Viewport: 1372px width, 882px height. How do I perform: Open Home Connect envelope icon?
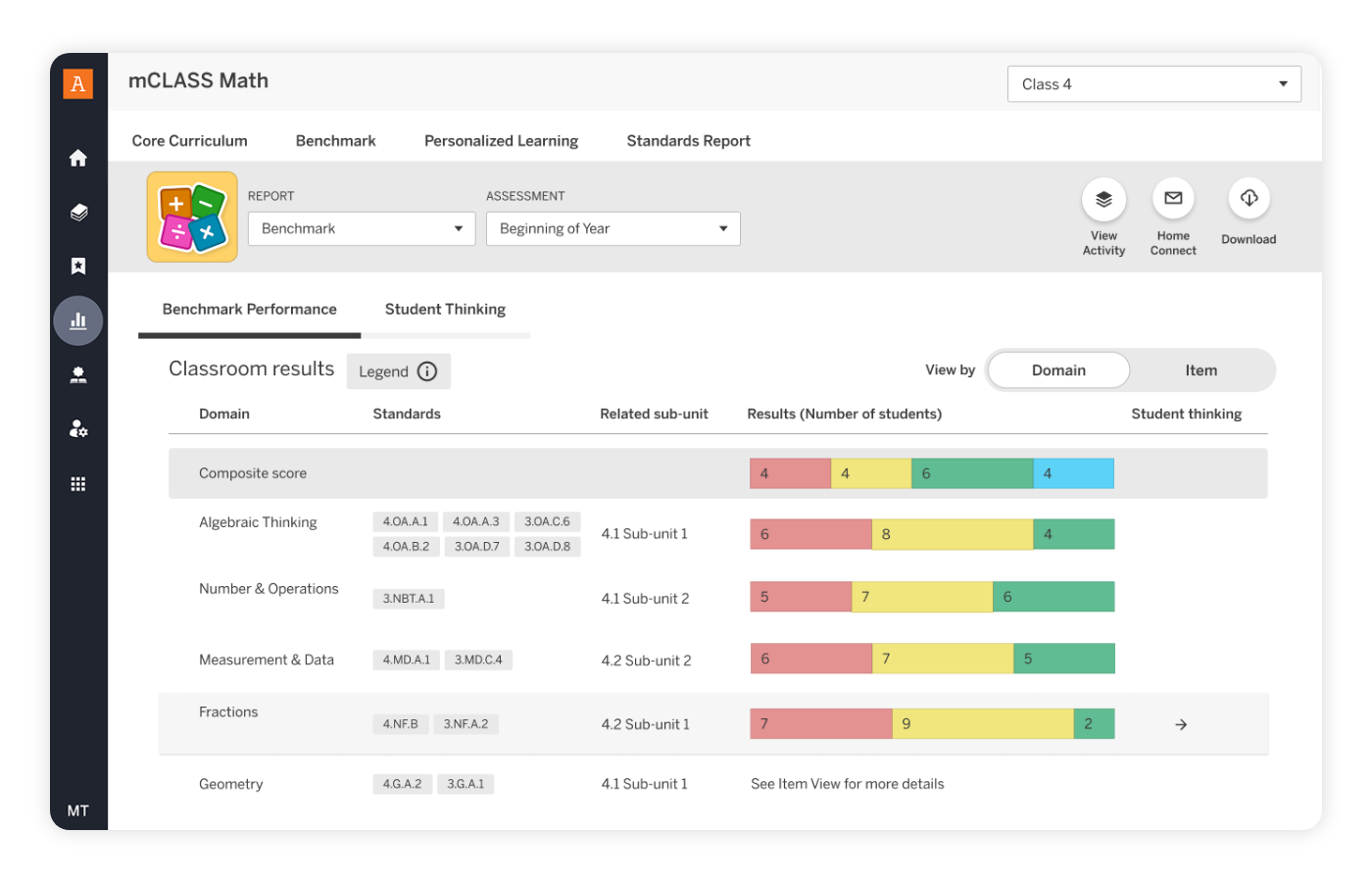pyautogui.click(x=1173, y=199)
